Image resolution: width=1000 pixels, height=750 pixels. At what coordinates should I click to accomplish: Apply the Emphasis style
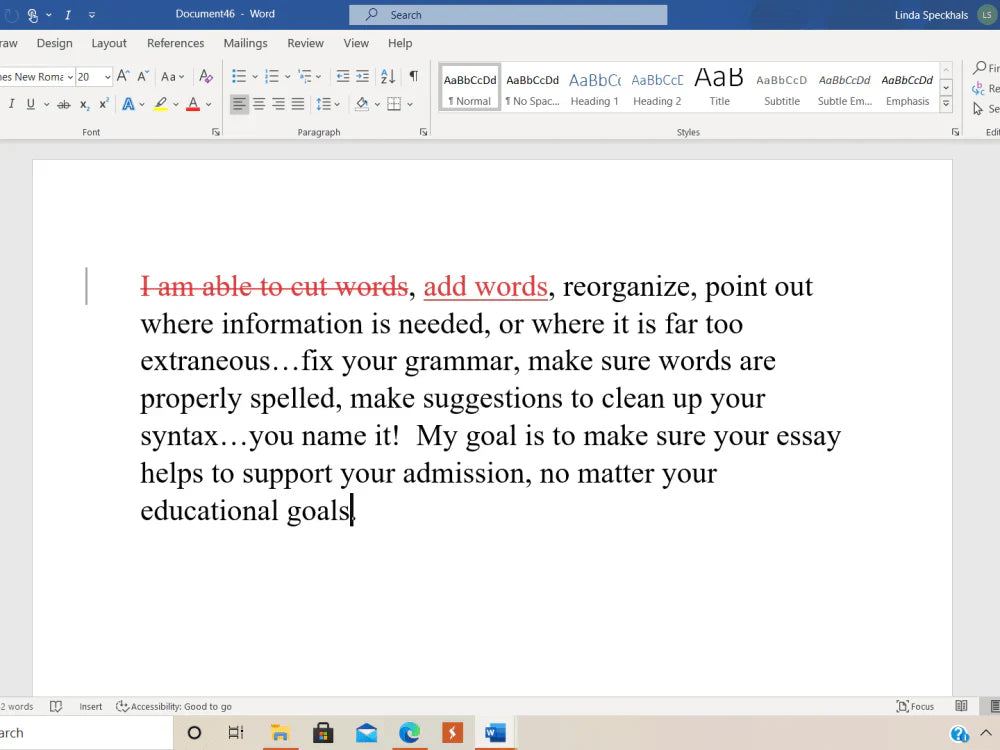tap(908, 87)
